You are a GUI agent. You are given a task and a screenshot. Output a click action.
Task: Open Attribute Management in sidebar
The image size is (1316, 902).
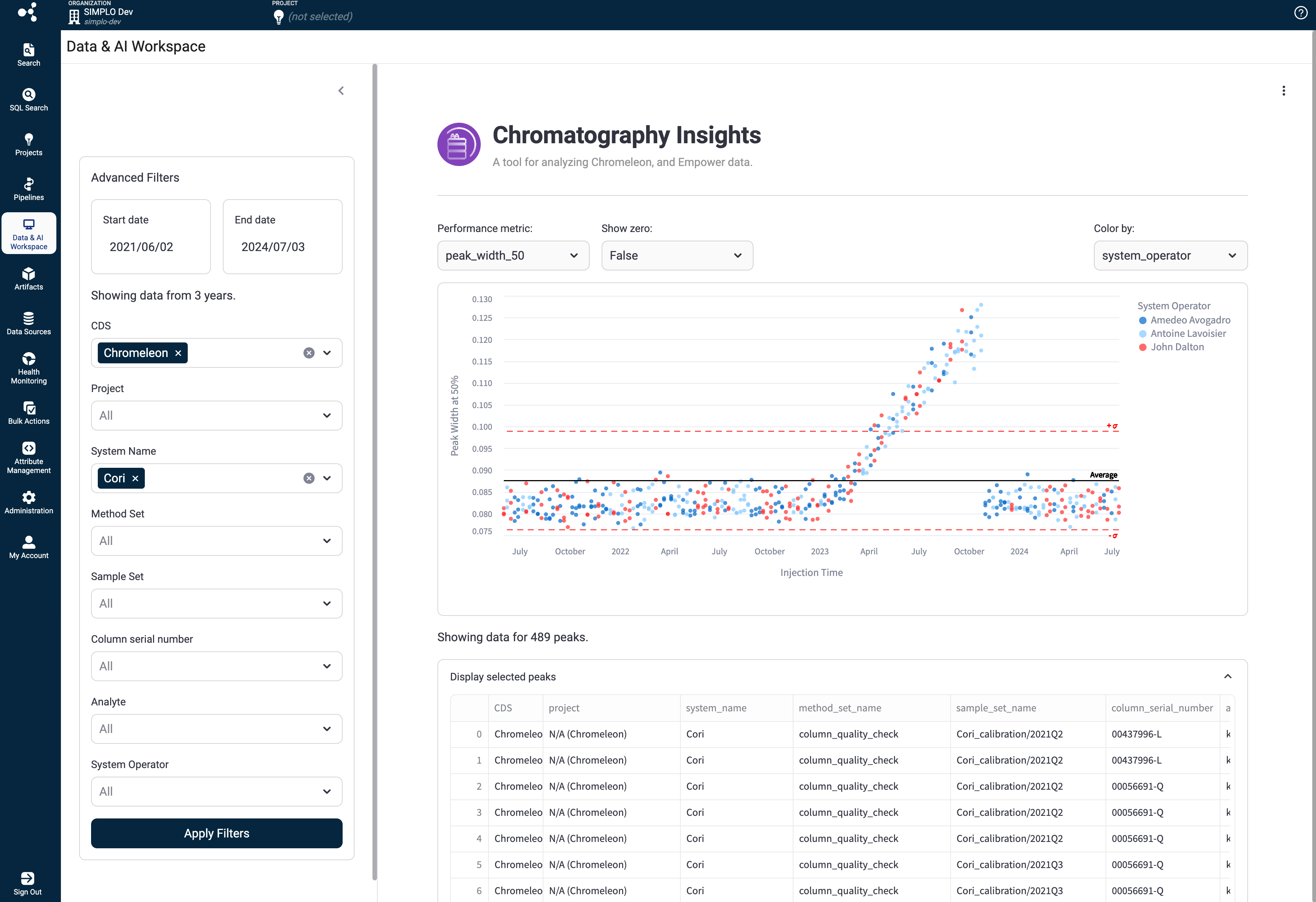tap(28, 458)
